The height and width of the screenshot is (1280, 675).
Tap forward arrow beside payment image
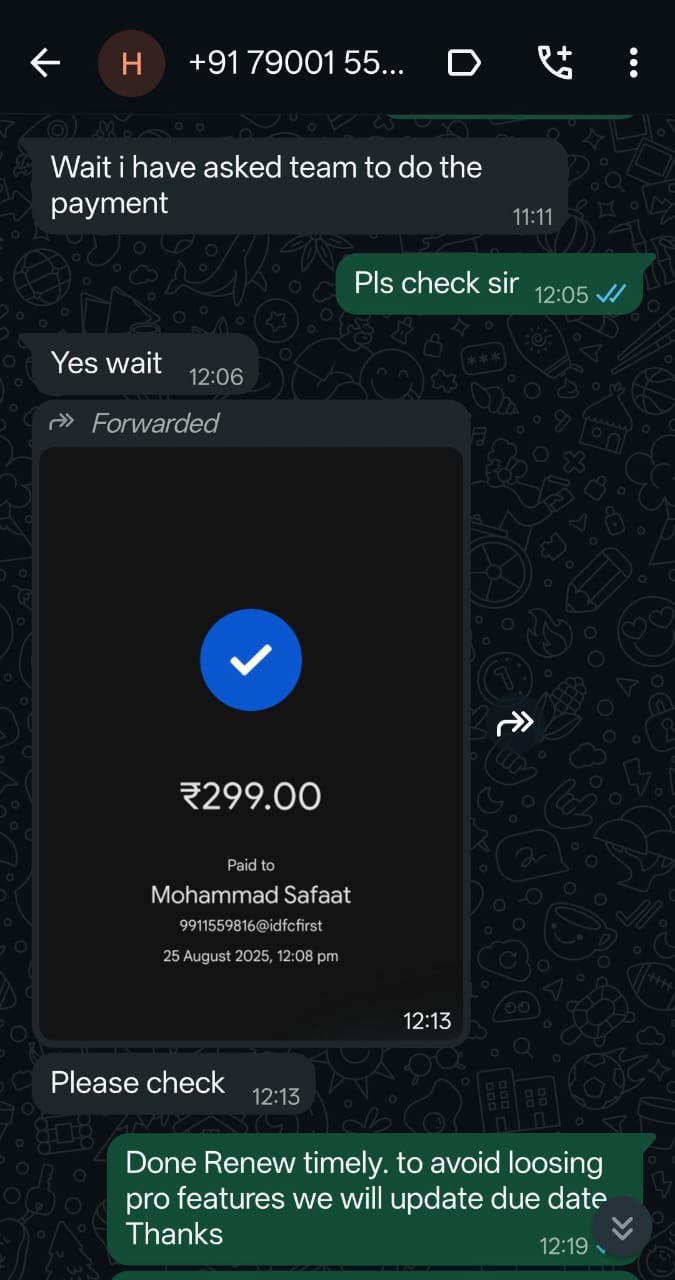pos(515,723)
